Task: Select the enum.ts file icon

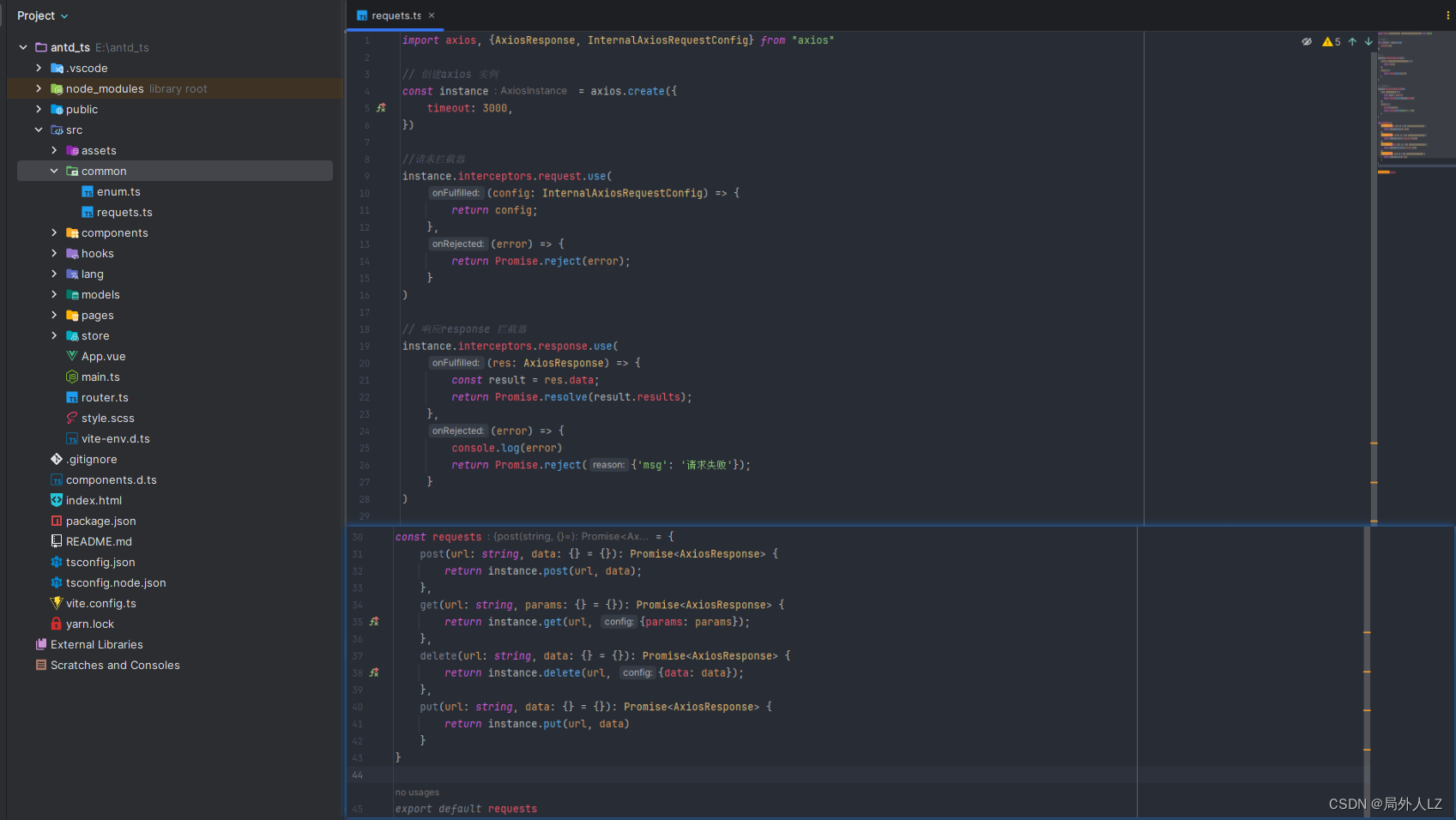Action: click(88, 191)
